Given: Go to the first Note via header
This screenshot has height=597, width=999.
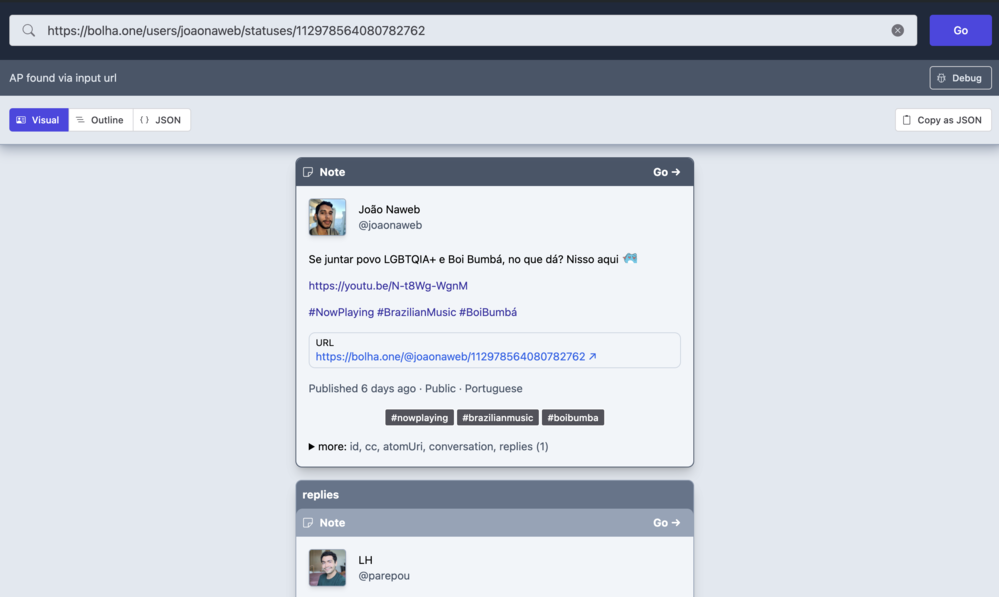Looking at the screenshot, I should tap(666, 172).
